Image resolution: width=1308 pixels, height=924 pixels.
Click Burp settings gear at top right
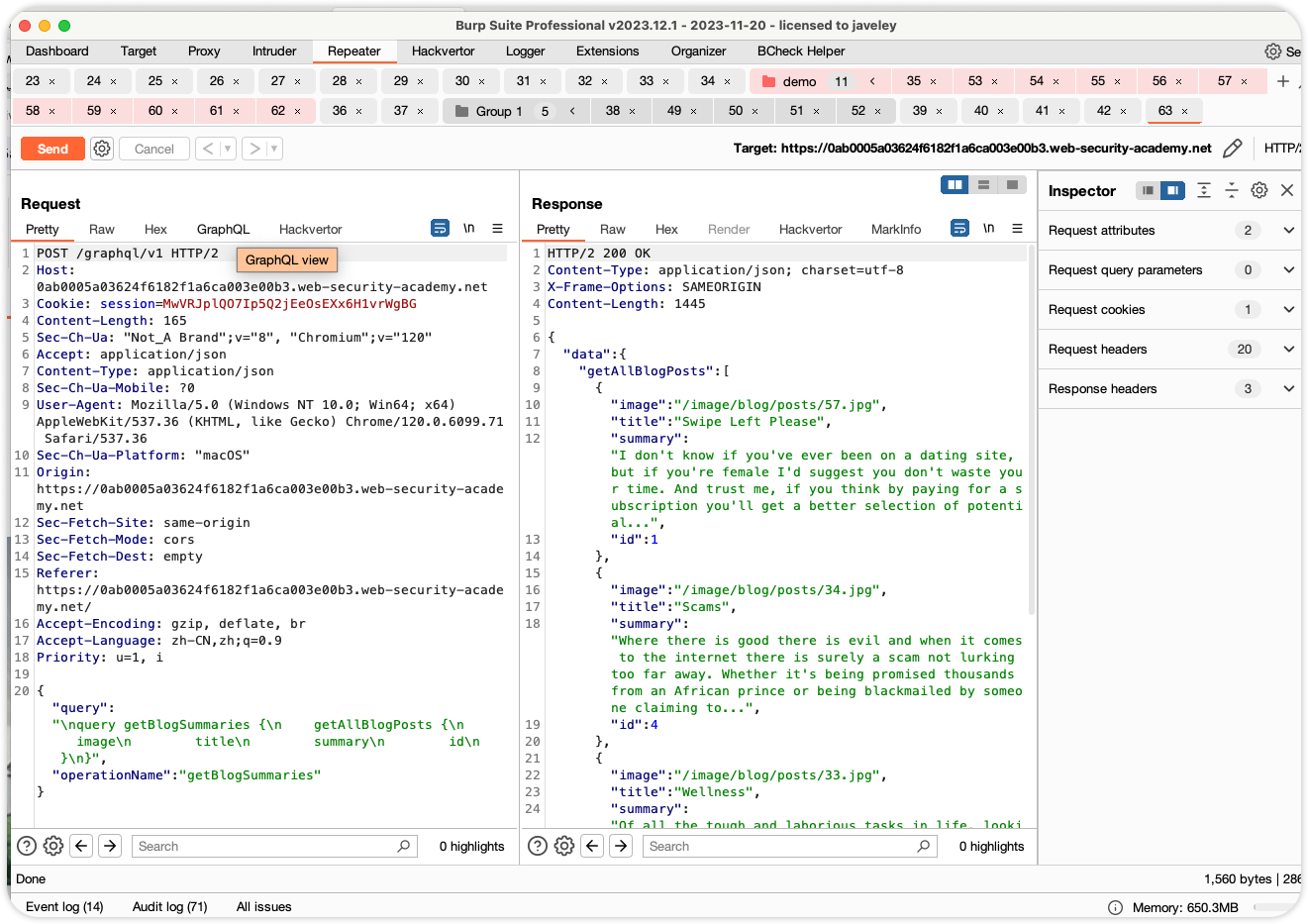(x=1273, y=51)
